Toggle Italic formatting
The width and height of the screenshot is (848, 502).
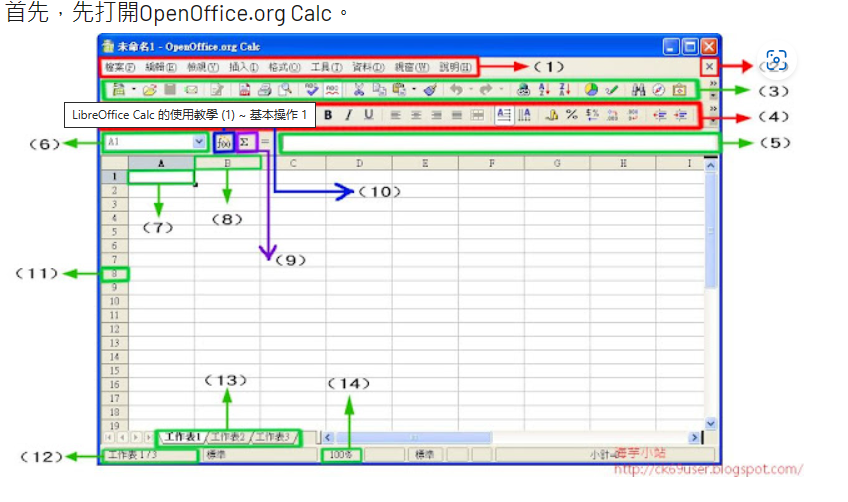(348, 115)
